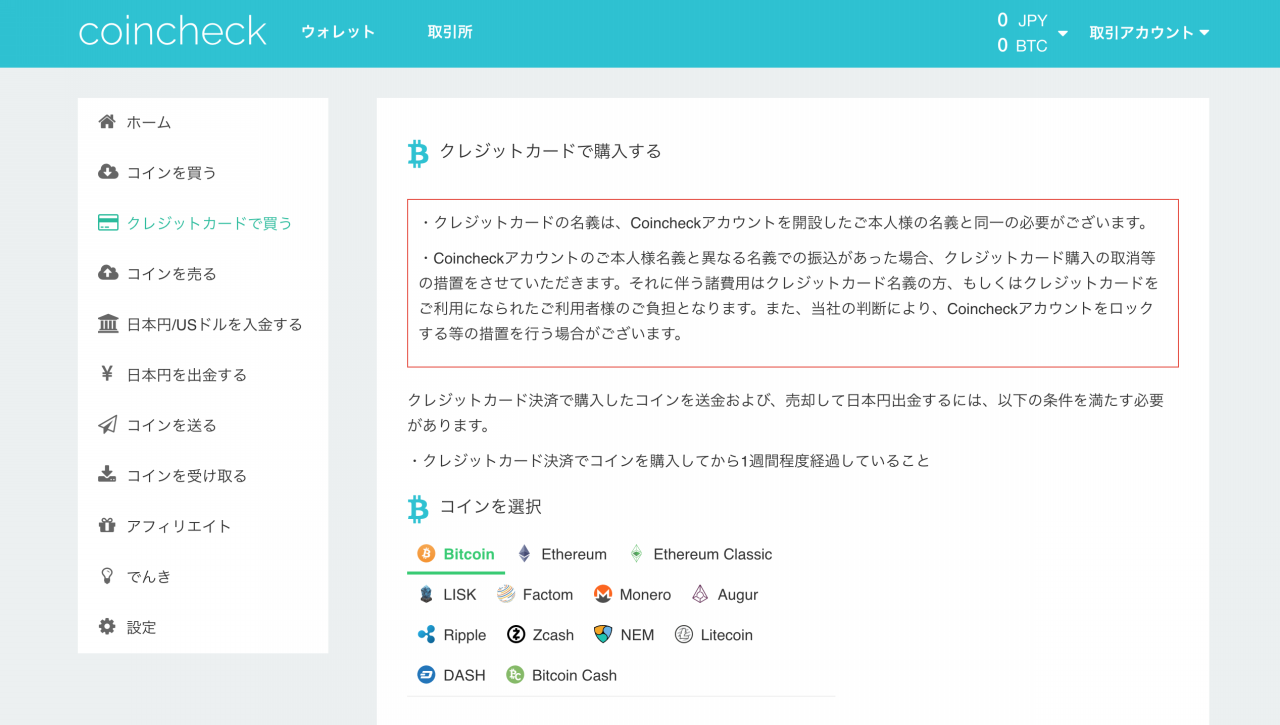Screen dimensions: 1280x725
Task: Click Bitcoin icon next to クレジットカードで購入する heading
Action: coord(417,152)
